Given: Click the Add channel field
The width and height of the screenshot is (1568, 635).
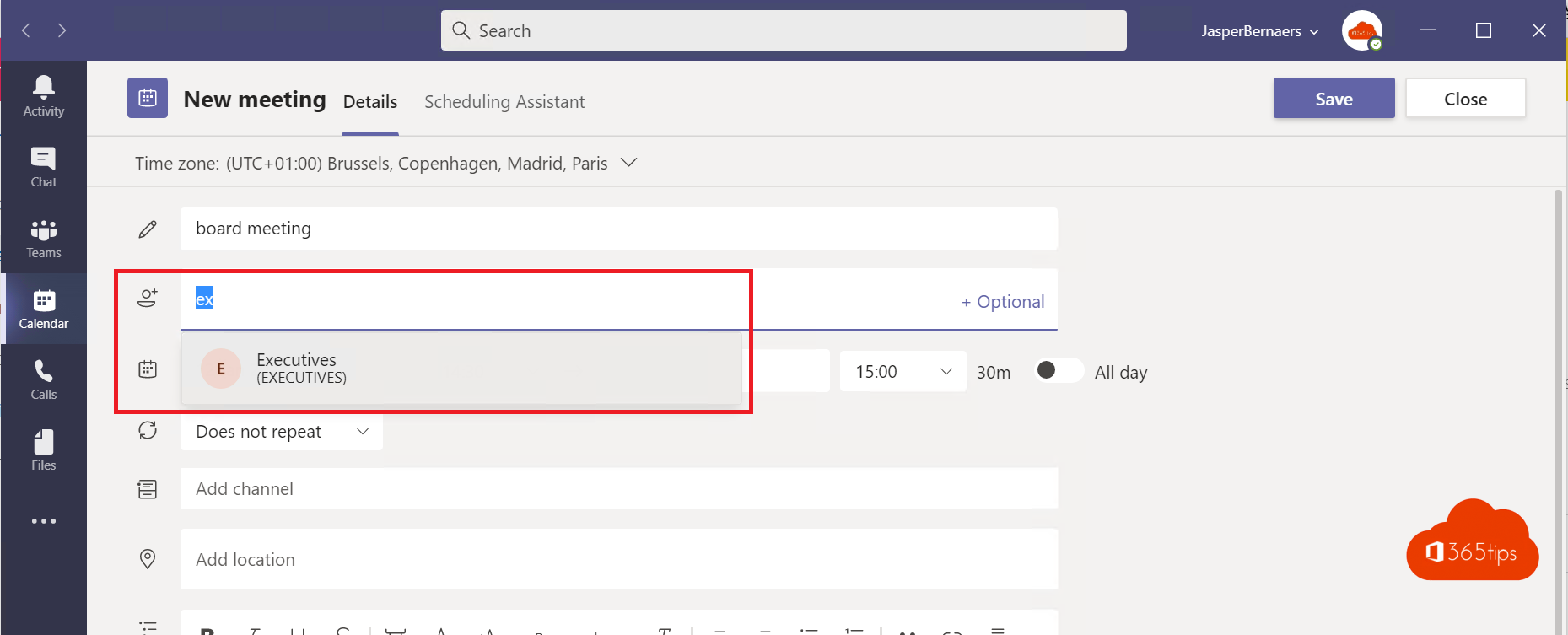Looking at the screenshot, I should (618, 488).
